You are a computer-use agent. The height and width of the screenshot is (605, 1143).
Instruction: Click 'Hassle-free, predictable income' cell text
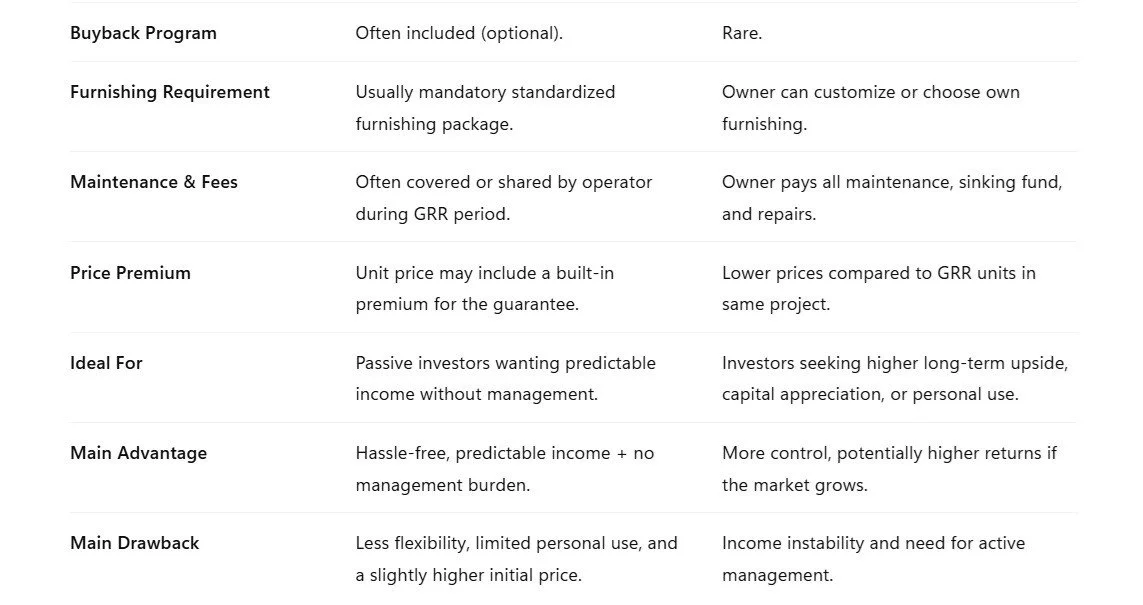pyautogui.click(x=504, y=453)
